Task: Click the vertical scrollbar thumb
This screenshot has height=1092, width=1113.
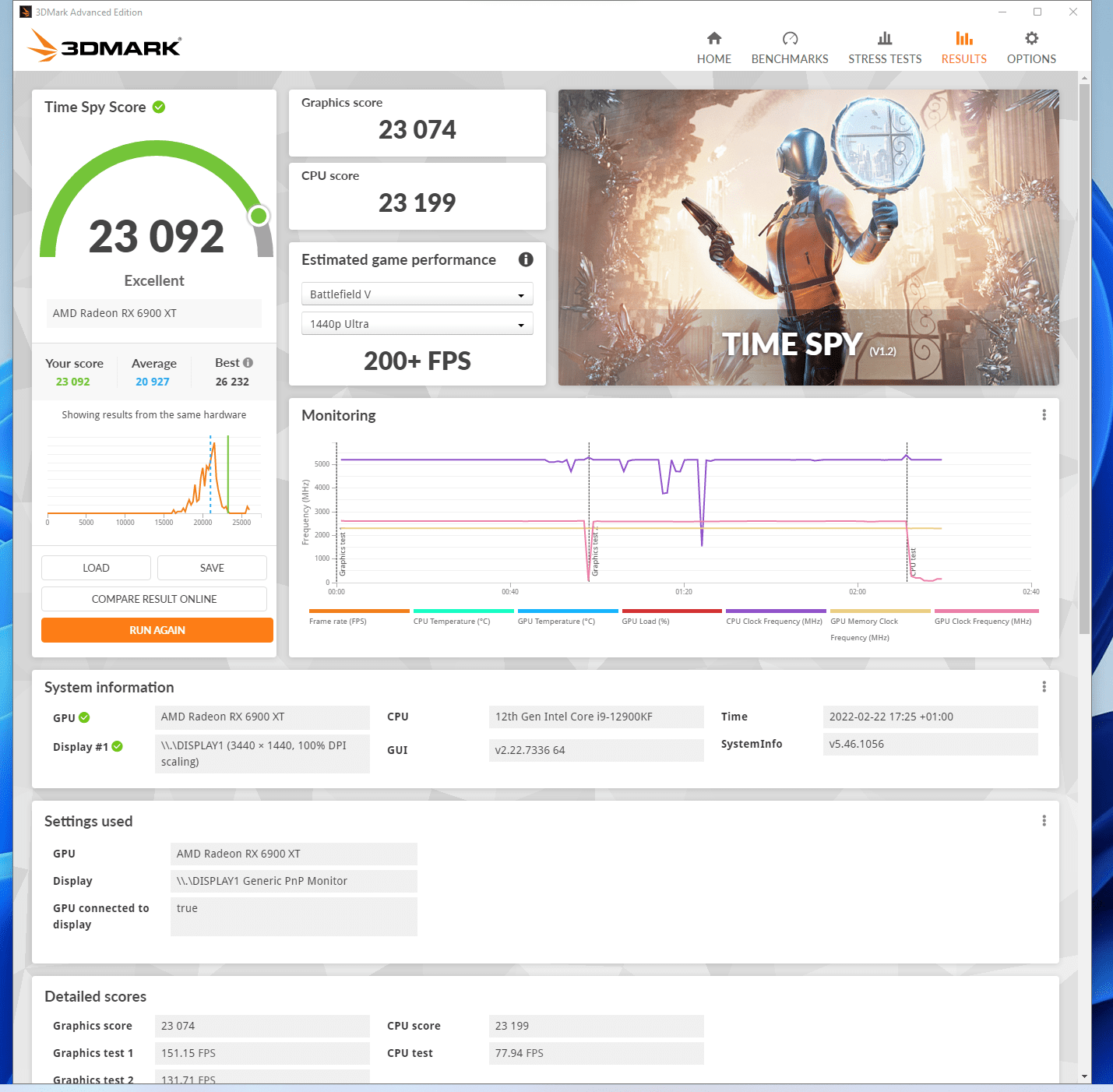Action: pos(1084,358)
